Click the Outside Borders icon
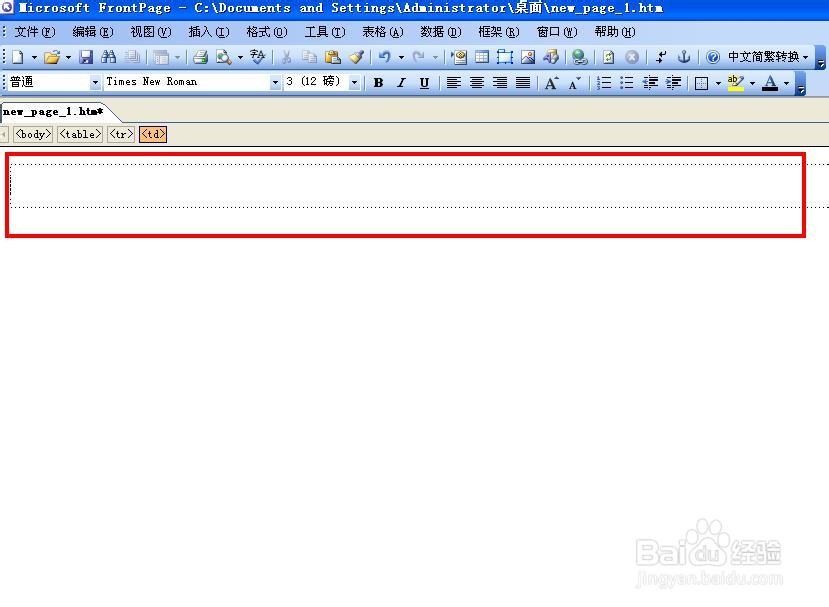The width and height of the screenshot is (829, 607). coord(702,83)
